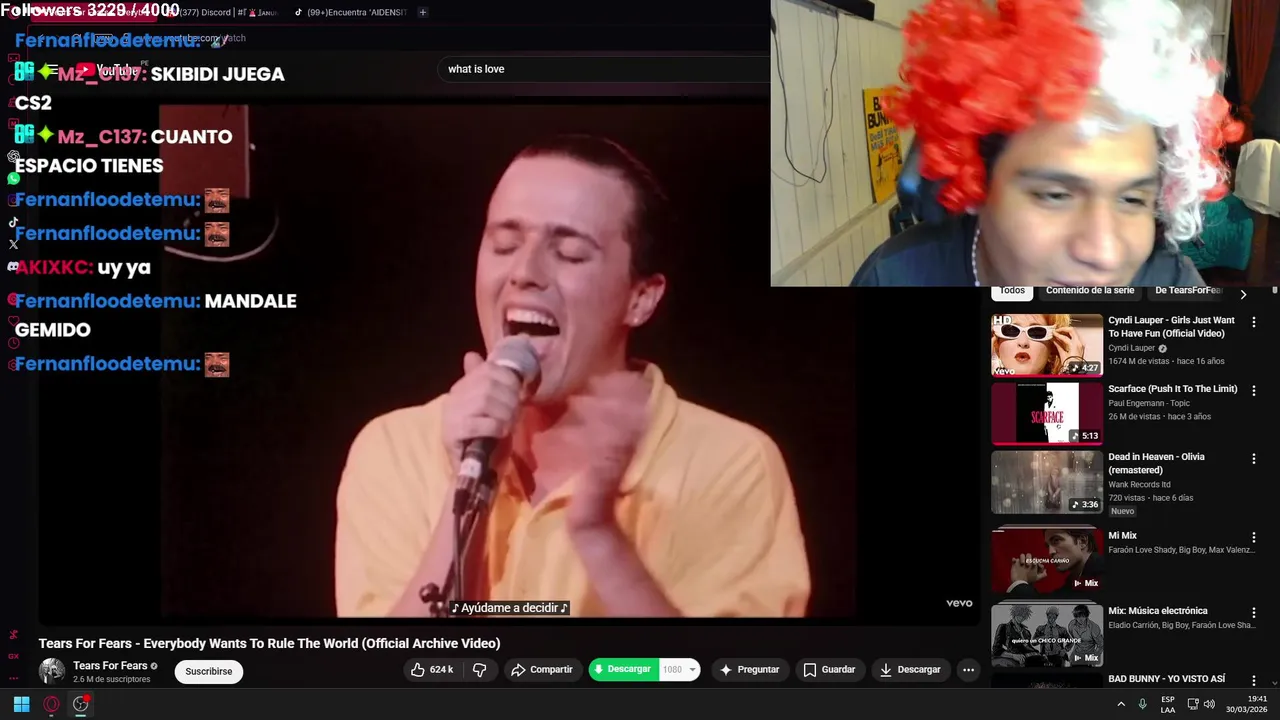Click the vevo logo on video

(x=959, y=603)
